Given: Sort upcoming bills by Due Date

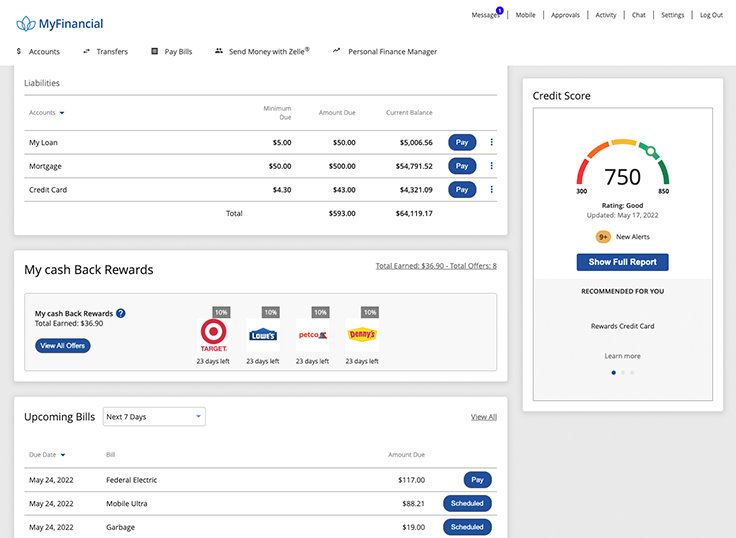Looking at the screenshot, I should coord(47,455).
